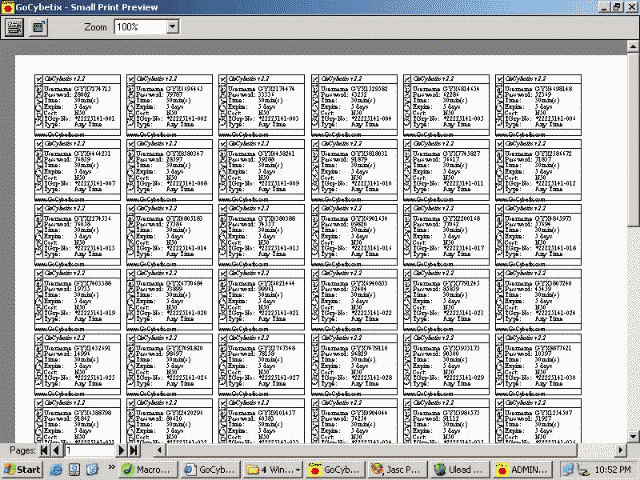Click the vertical scrollbar thumb
The height and width of the screenshot is (480, 640).
633,139
